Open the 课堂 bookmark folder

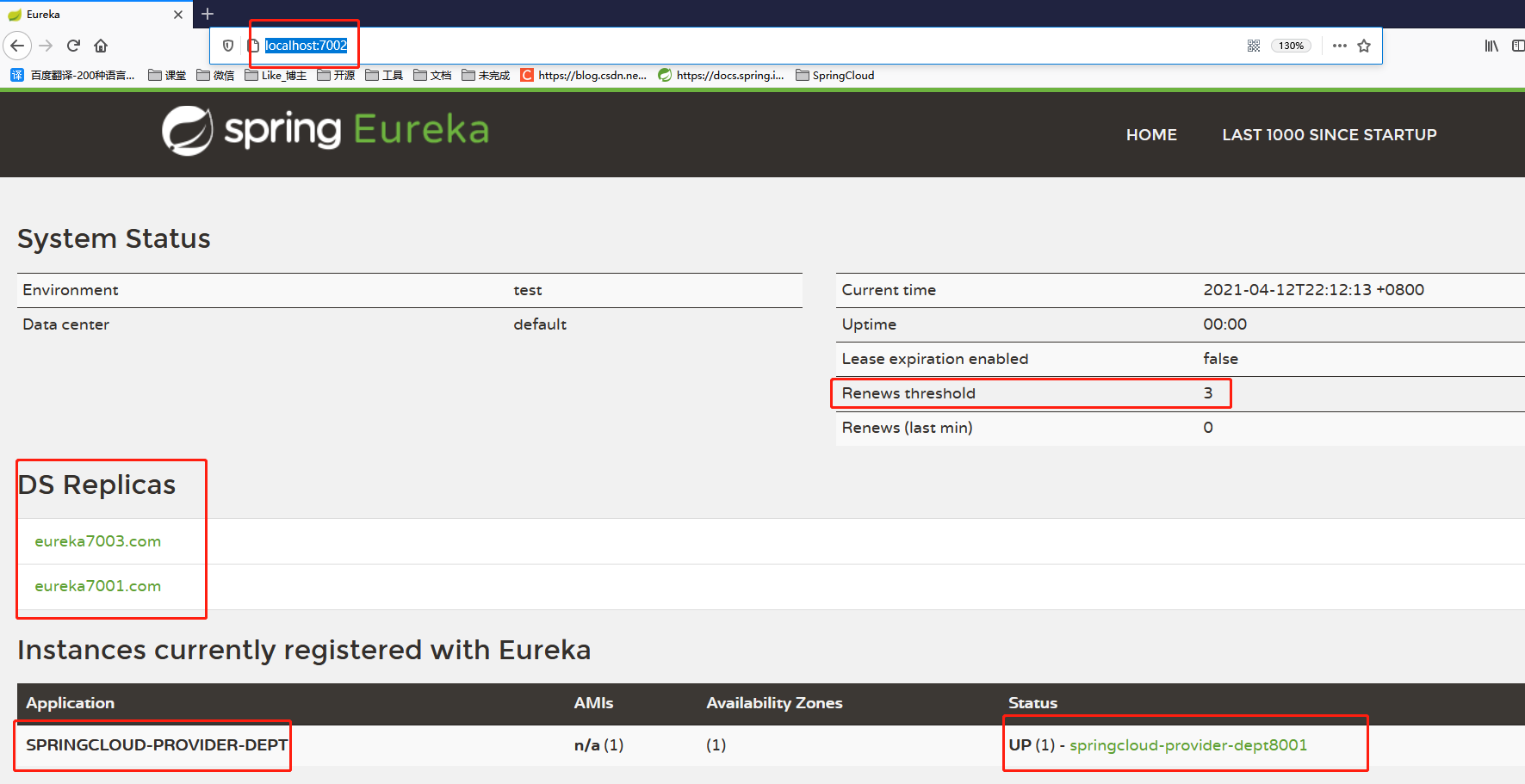[x=167, y=76]
